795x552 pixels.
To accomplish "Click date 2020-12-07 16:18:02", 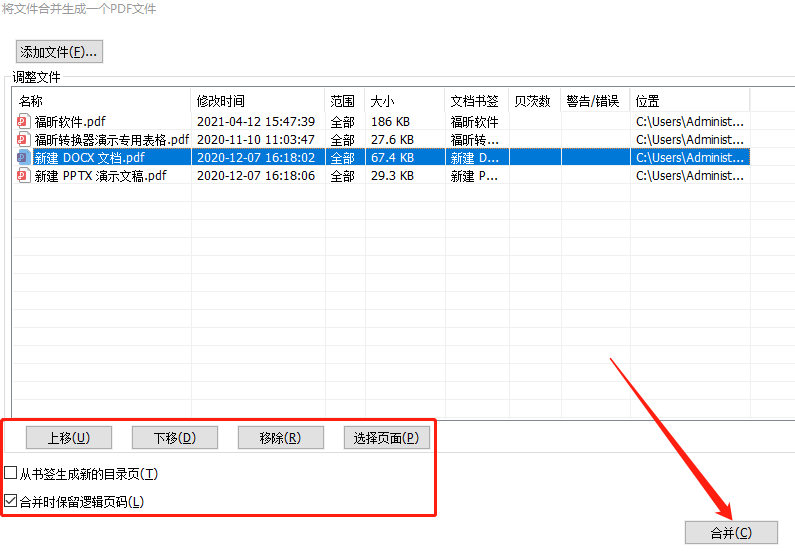I will [256, 158].
